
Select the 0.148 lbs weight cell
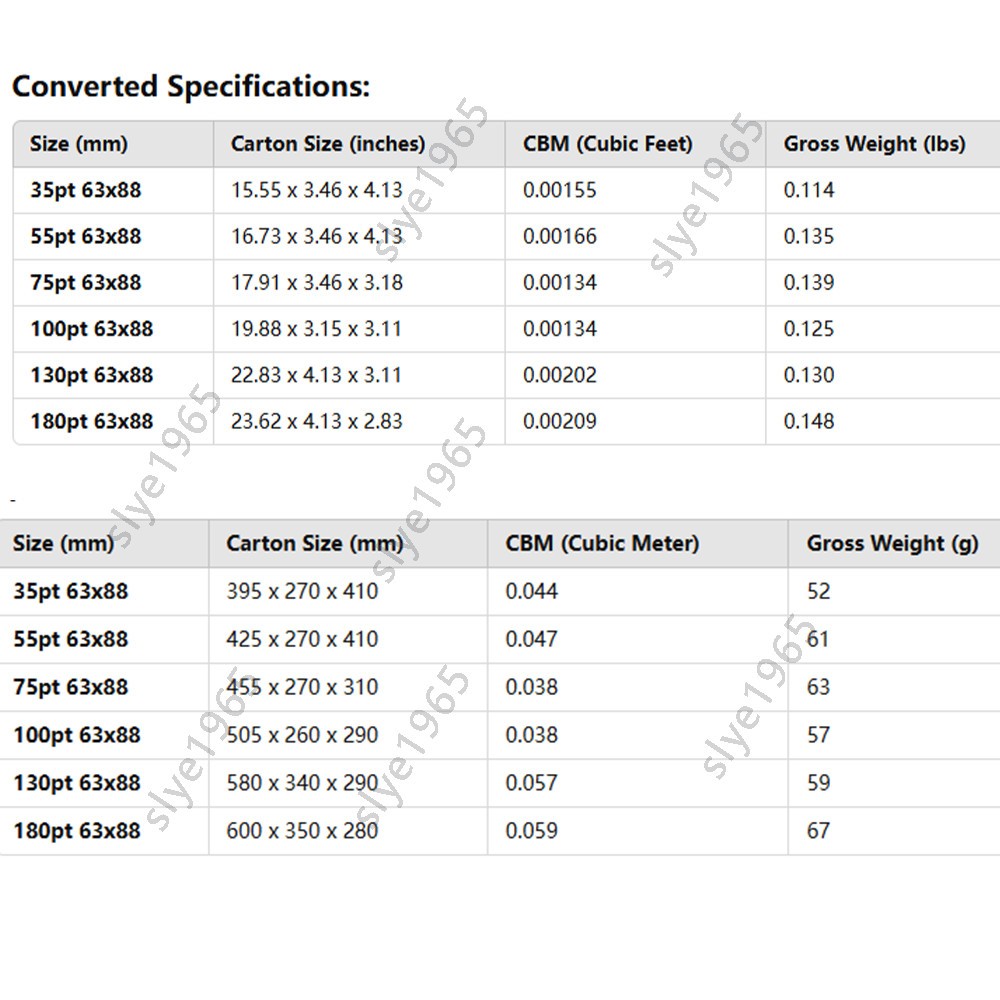809,421
